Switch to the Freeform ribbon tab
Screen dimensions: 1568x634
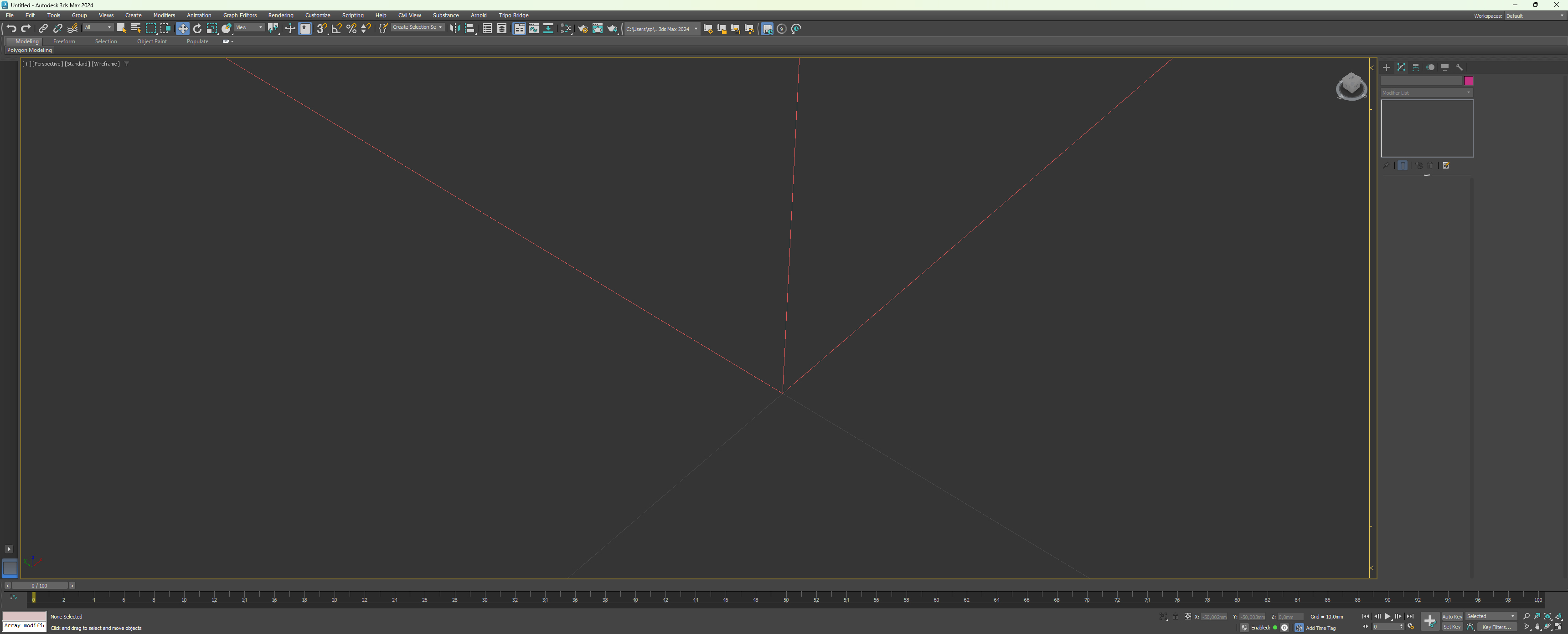64,41
